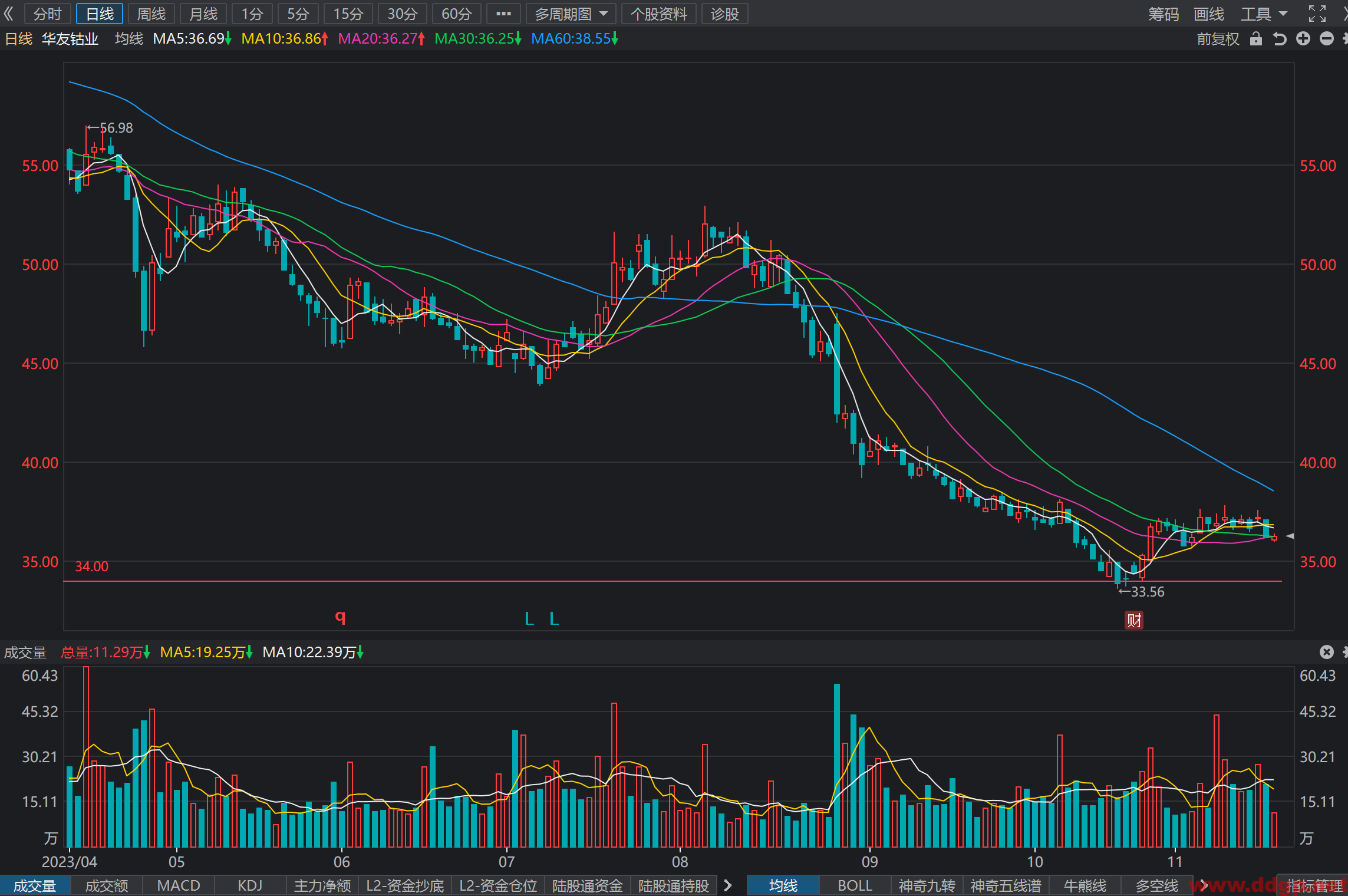This screenshot has height=896, width=1348.
Task: Click the 财 financial report marker
Action: pos(1134,620)
